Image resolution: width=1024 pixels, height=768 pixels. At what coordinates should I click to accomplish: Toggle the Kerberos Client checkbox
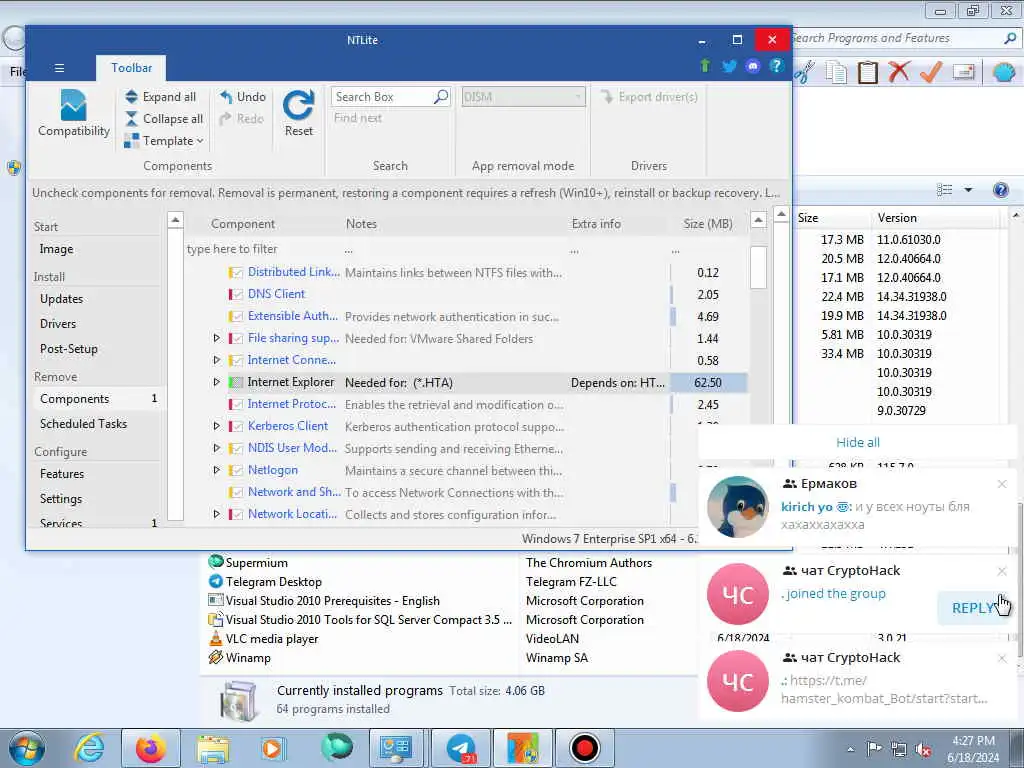click(x=236, y=426)
